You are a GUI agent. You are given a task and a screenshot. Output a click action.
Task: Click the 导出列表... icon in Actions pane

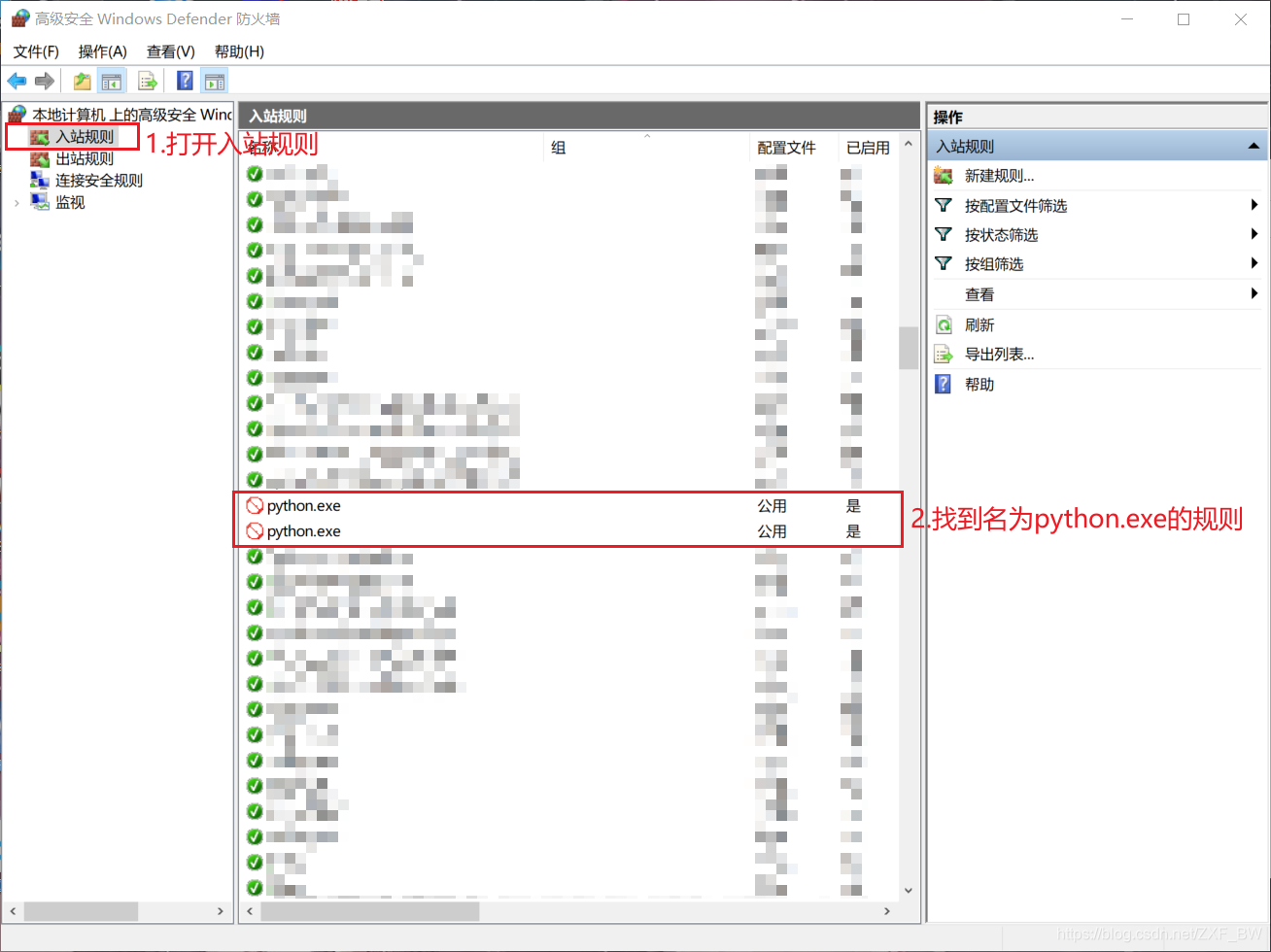click(944, 355)
